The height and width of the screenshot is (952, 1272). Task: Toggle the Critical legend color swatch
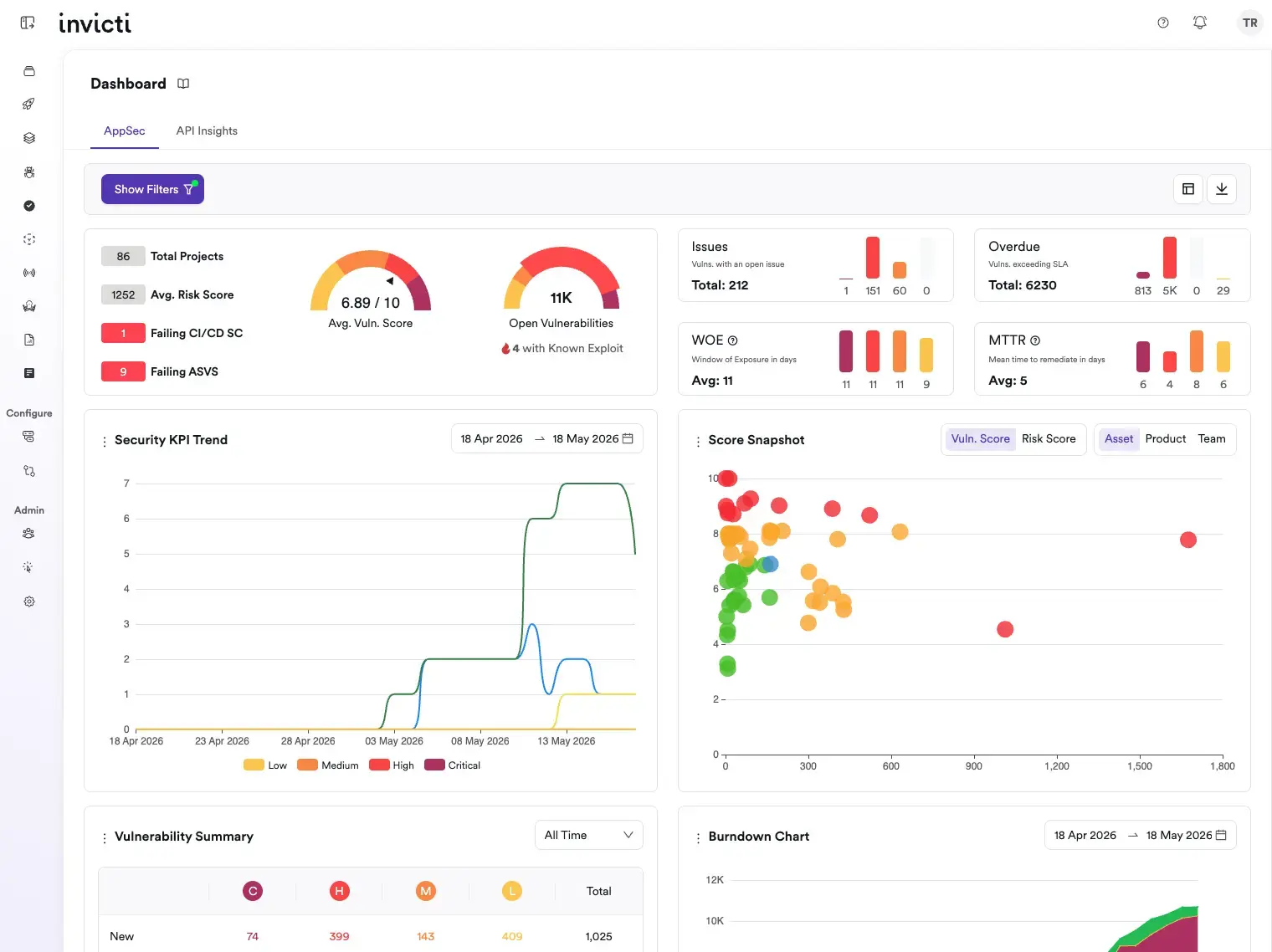click(x=434, y=765)
